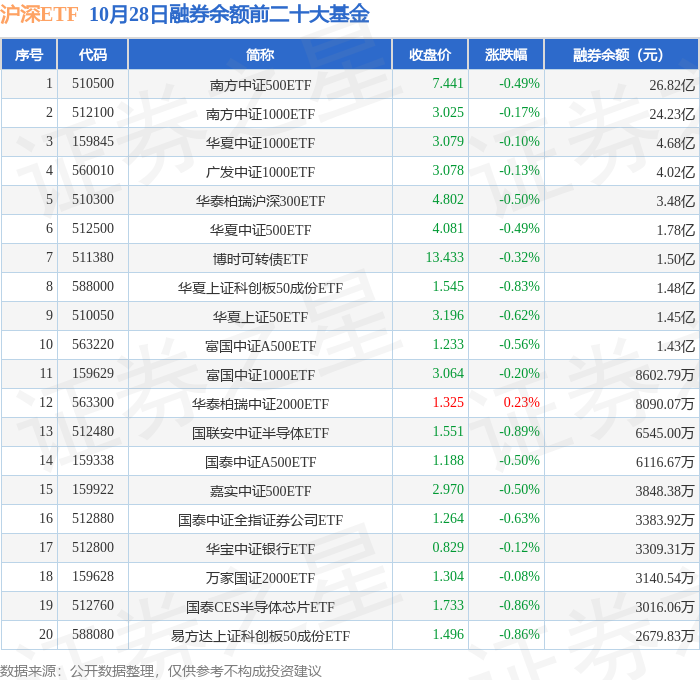Select the 易方达上证科创板50成份ETF name cell
This screenshot has height=680, width=700.
(x=260, y=636)
